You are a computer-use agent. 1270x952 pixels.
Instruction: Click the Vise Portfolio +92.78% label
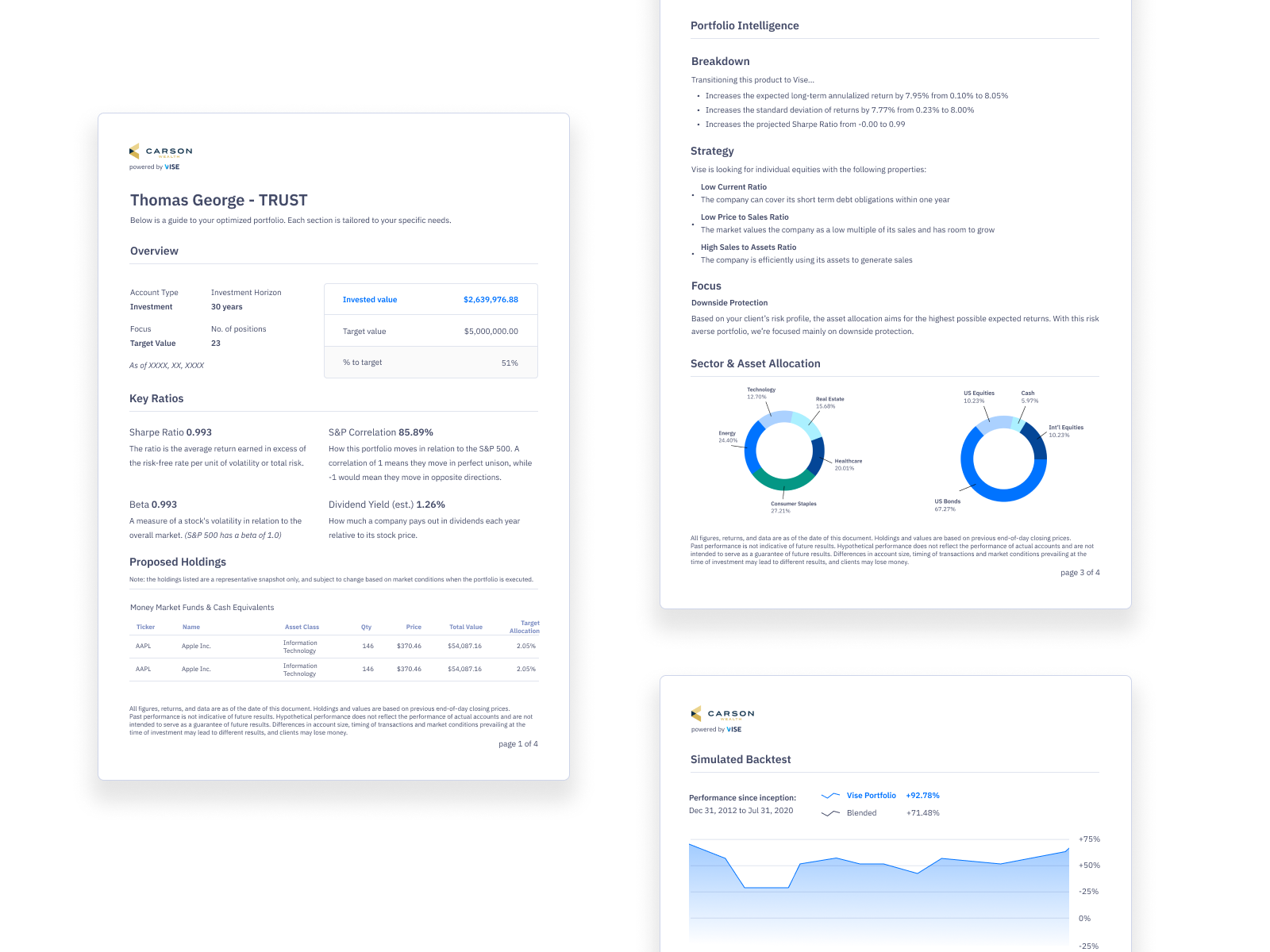pyautogui.click(x=892, y=796)
